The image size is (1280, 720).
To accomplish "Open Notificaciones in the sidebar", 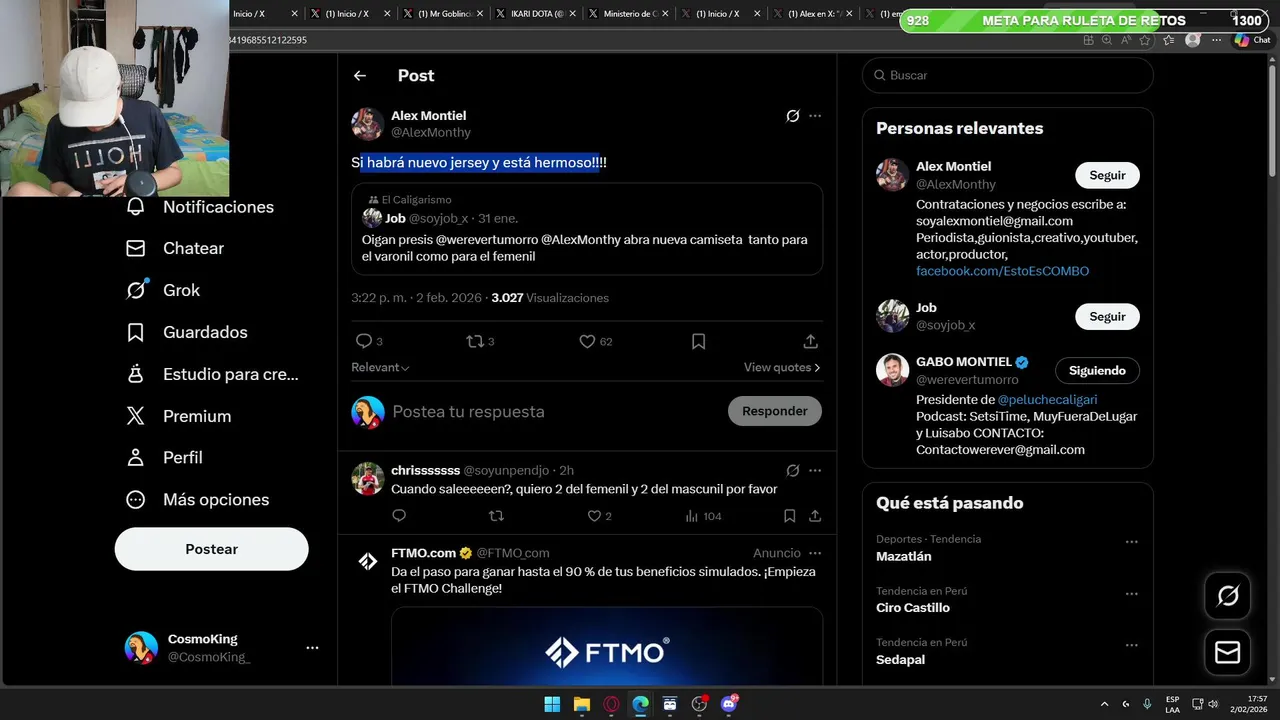I will 200,207.
